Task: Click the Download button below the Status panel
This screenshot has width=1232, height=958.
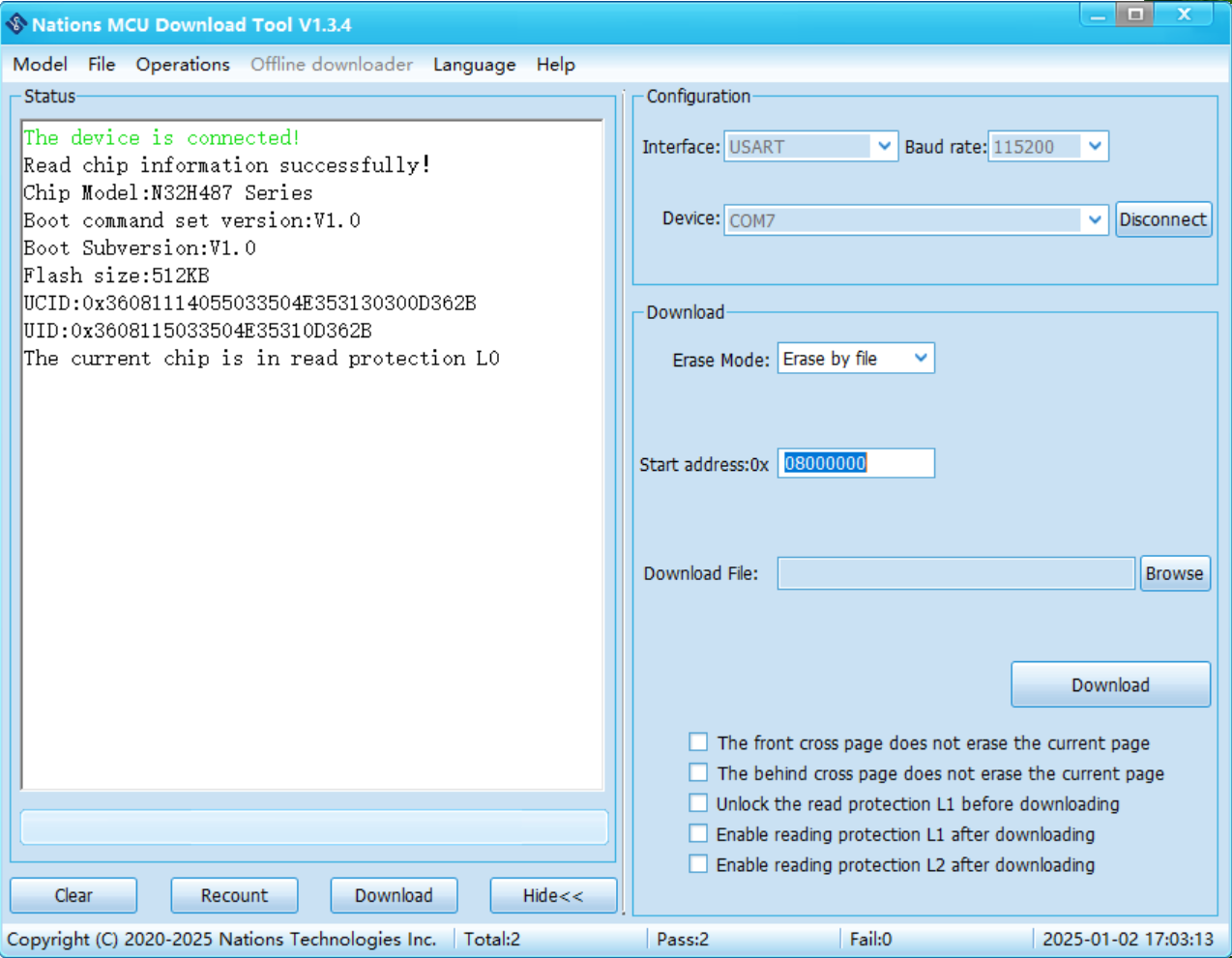Action: click(394, 895)
